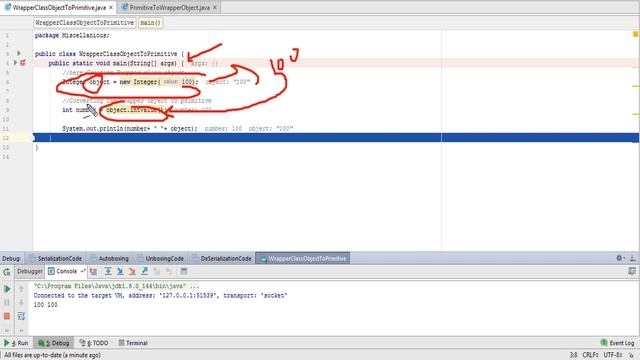This screenshot has height=360, width=640.
Task: Click yellow inspection warning indicator
Action: [x=635, y=34]
